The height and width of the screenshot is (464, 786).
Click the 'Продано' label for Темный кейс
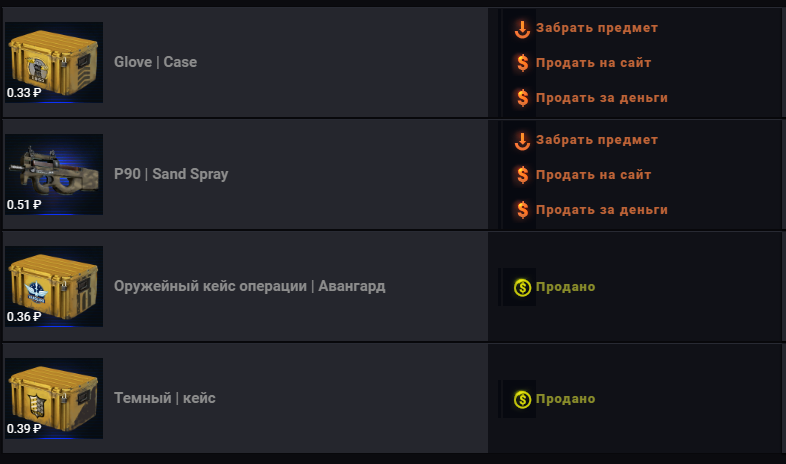565,399
